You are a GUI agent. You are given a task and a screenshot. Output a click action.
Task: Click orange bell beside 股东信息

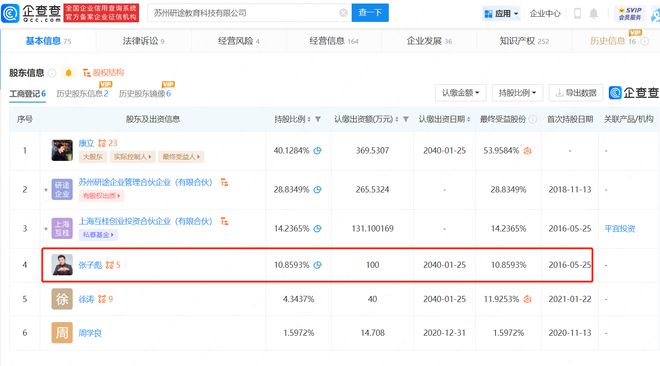click(x=69, y=73)
